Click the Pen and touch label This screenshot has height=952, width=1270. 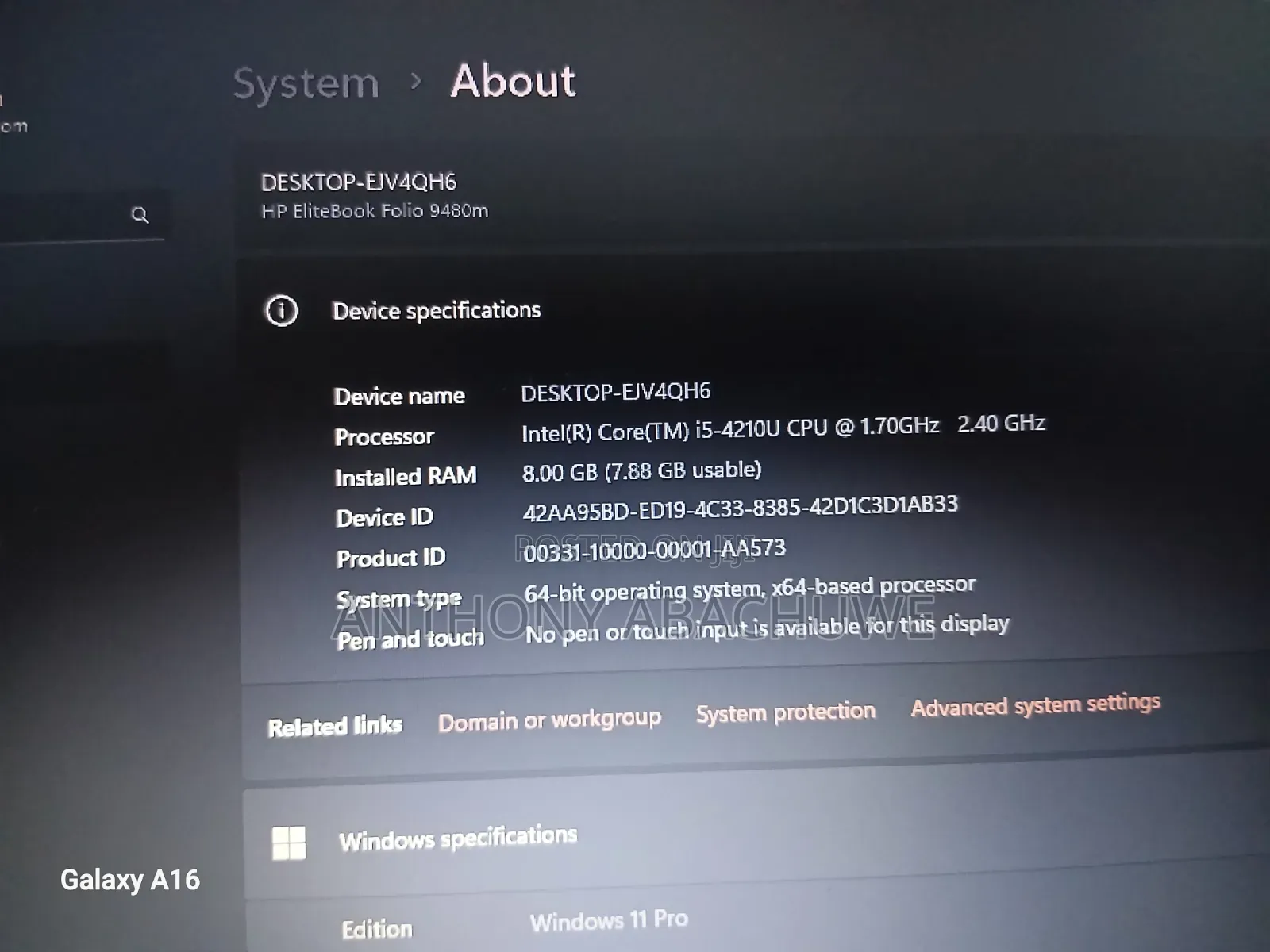pyautogui.click(x=410, y=639)
